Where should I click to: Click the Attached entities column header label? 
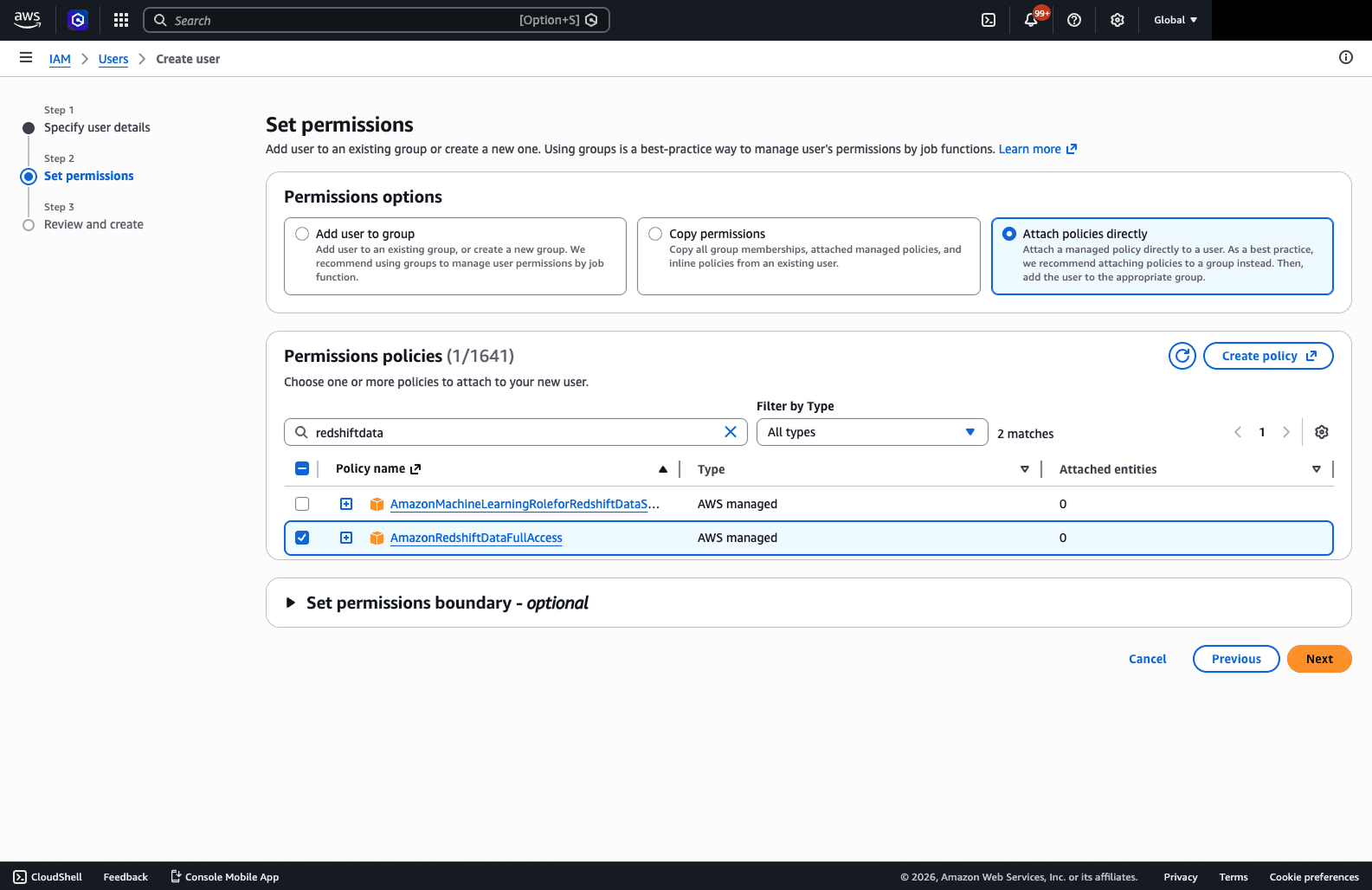[1108, 469]
